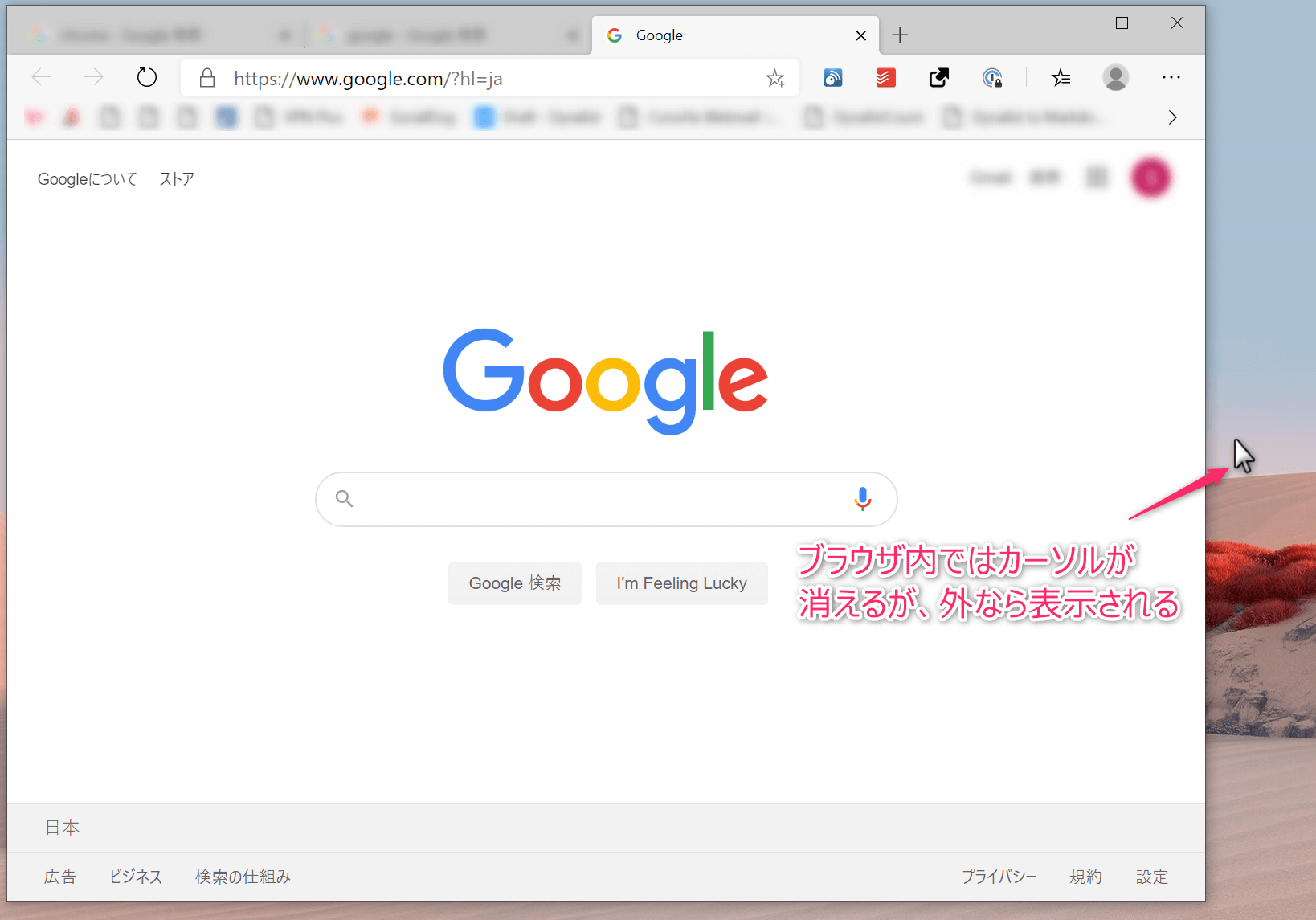Click the Google 検索 button
The image size is (1316, 920).
(515, 583)
